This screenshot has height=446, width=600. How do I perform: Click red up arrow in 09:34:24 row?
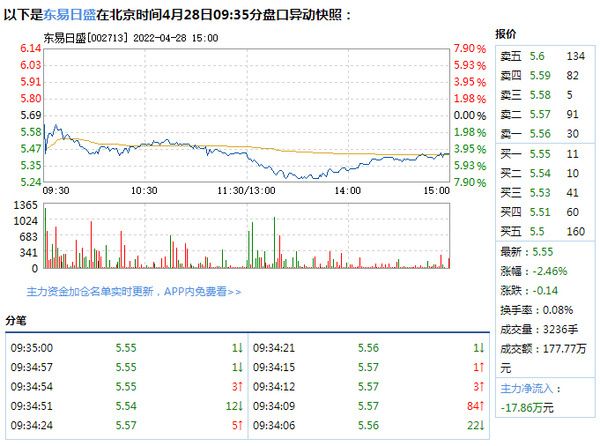pos(240,424)
